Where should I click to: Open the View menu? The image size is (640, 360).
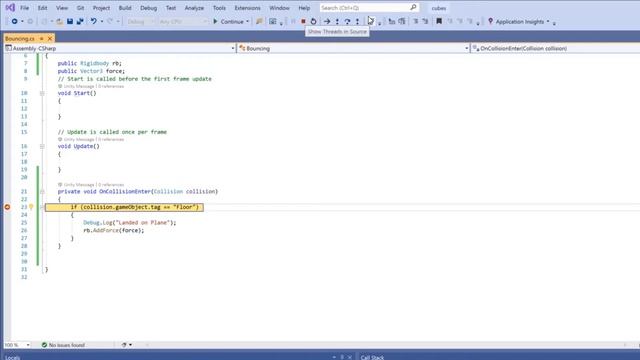coord(62,8)
